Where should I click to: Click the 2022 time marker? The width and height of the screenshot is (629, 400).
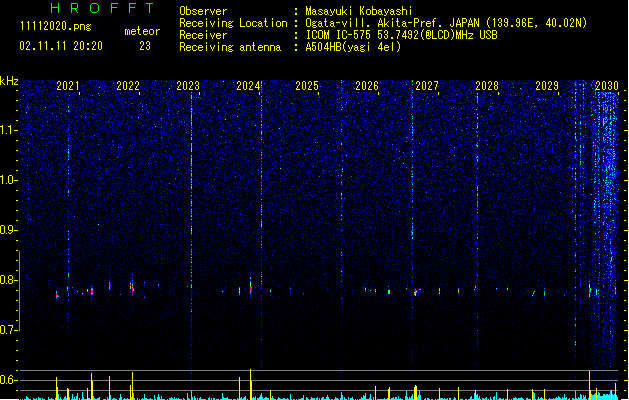(x=128, y=85)
